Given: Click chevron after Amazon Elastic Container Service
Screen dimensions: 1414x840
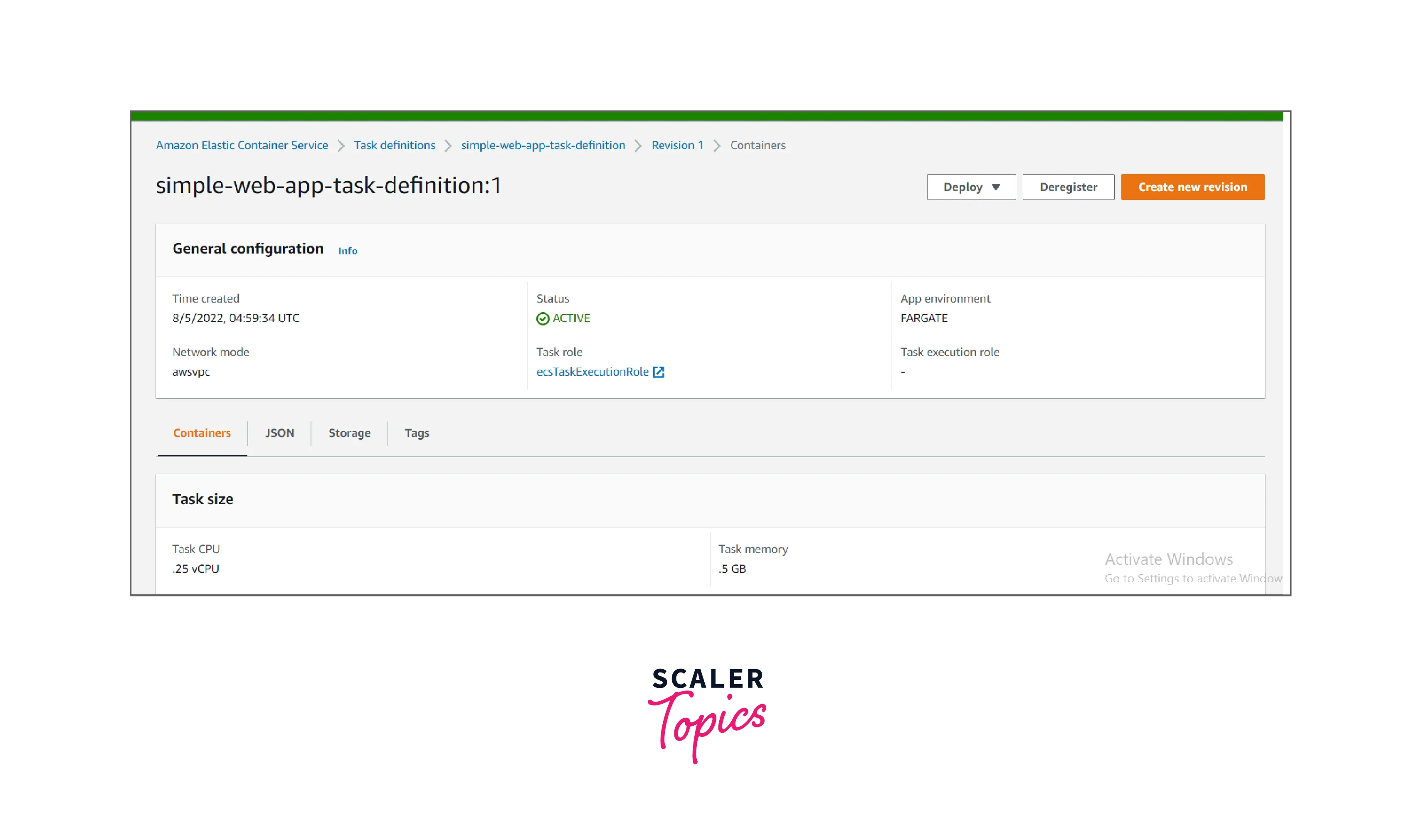Looking at the screenshot, I should pos(341,146).
